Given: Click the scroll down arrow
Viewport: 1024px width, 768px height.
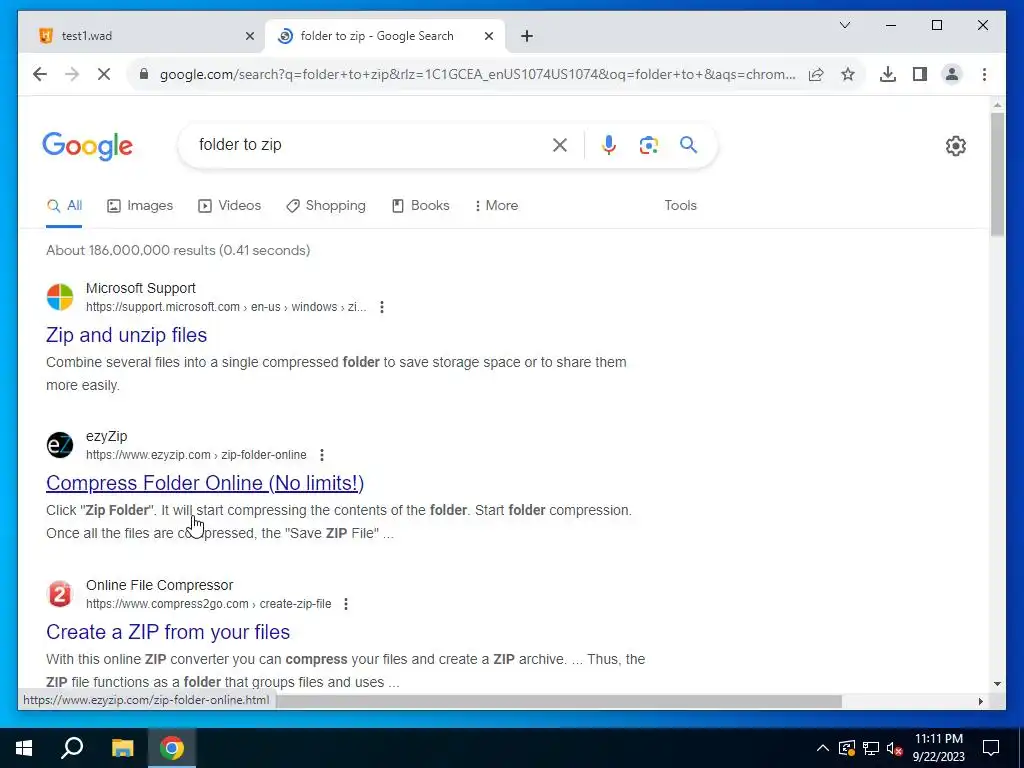Looking at the screenshot, I should 997,684.
